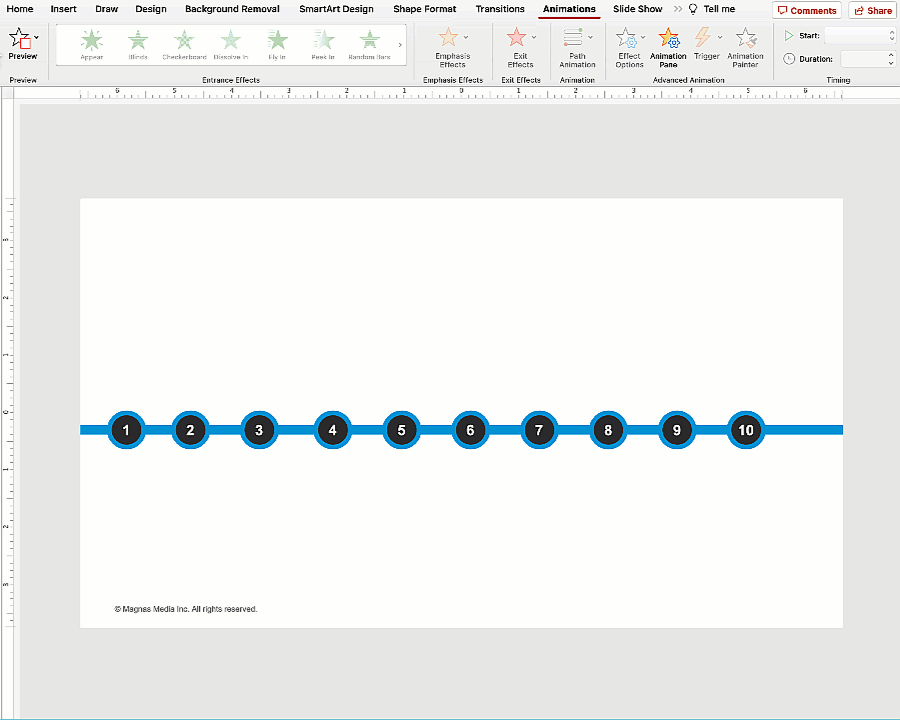The image size is (900, 720).
Task: Apply the Checkerboard entrance effect
Action: [x=184, y=45]
